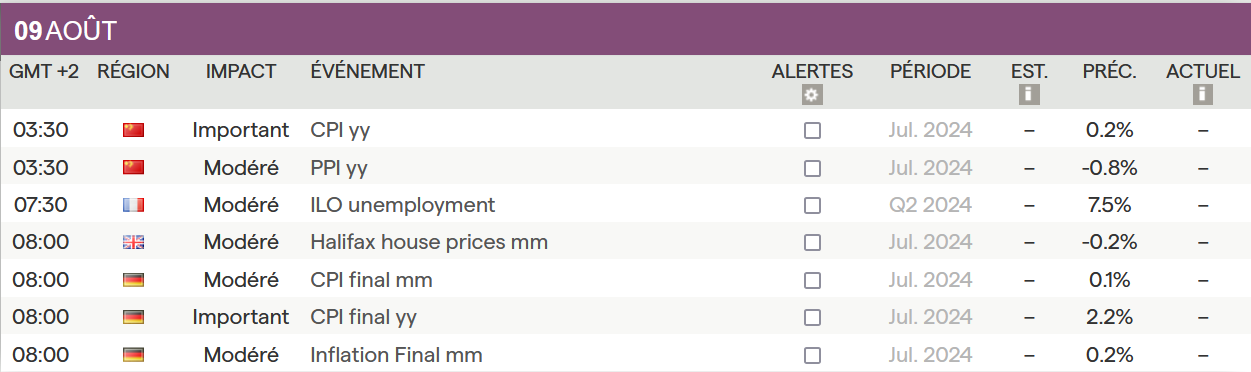Enable alert checkbox for China CPI yy
This screenshot has width=1251, height=372.
812,130
